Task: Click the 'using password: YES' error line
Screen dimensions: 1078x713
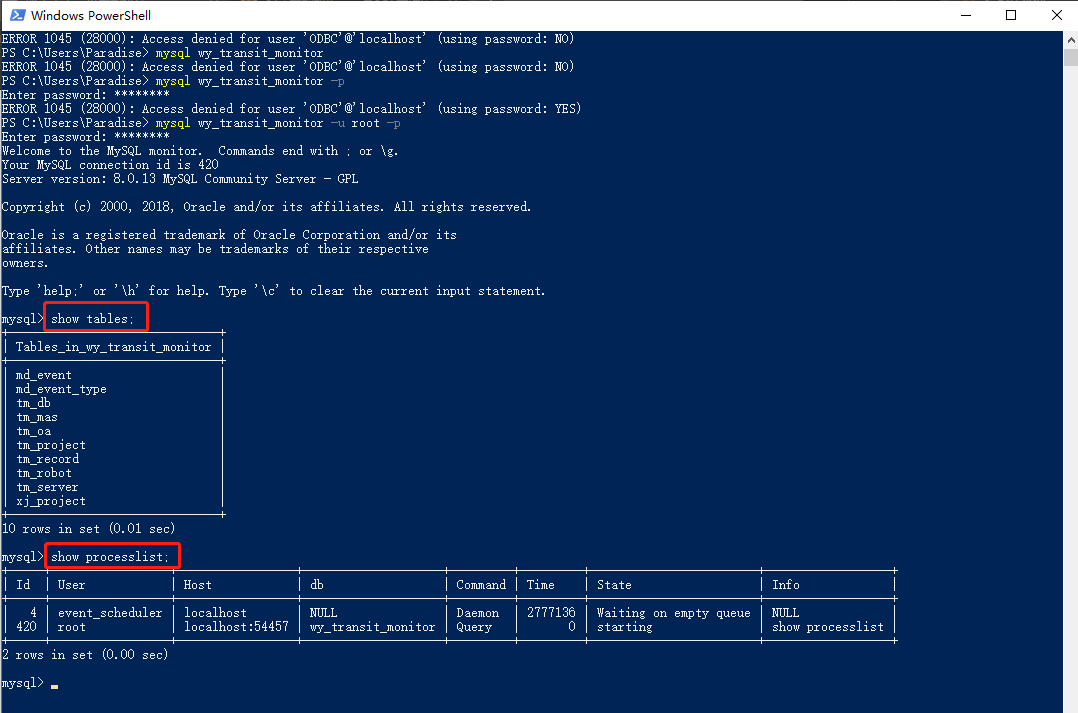Action: coord(291,109)
